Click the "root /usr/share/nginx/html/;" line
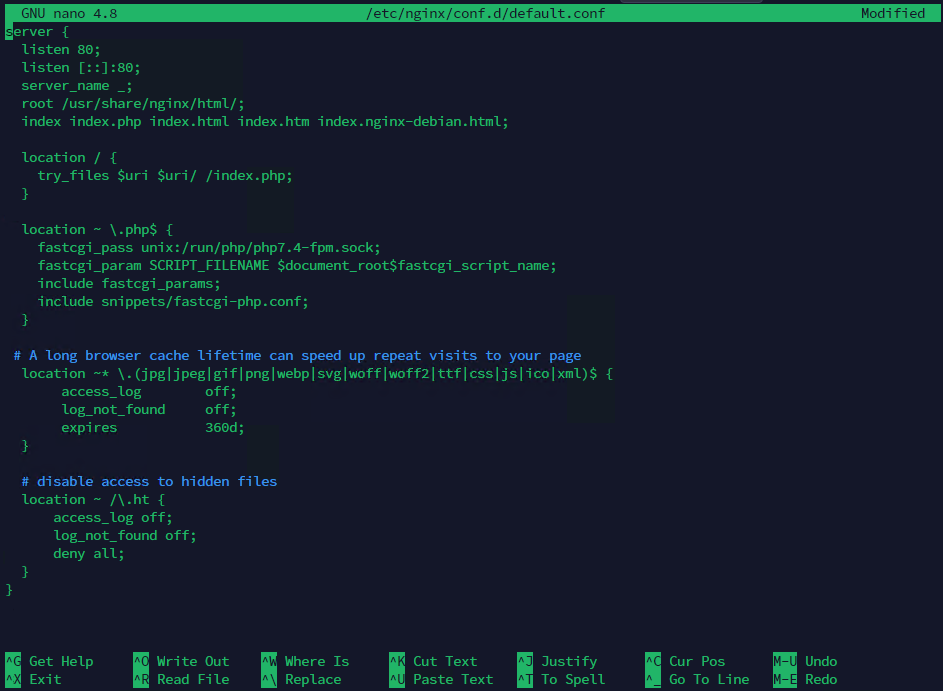This screenshot has height=691, width=943. [133, 103]
